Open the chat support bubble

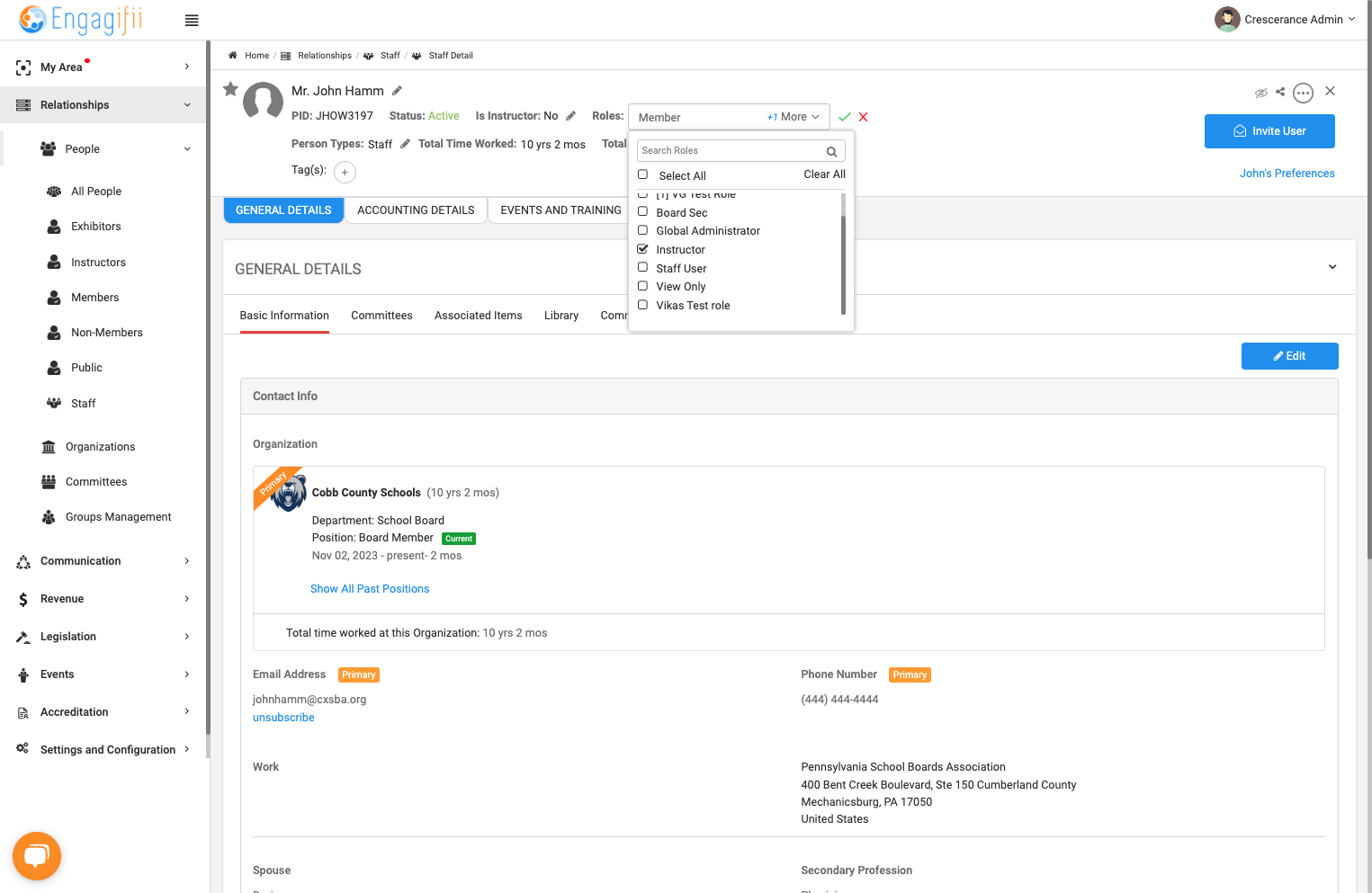tap(37, 856)
